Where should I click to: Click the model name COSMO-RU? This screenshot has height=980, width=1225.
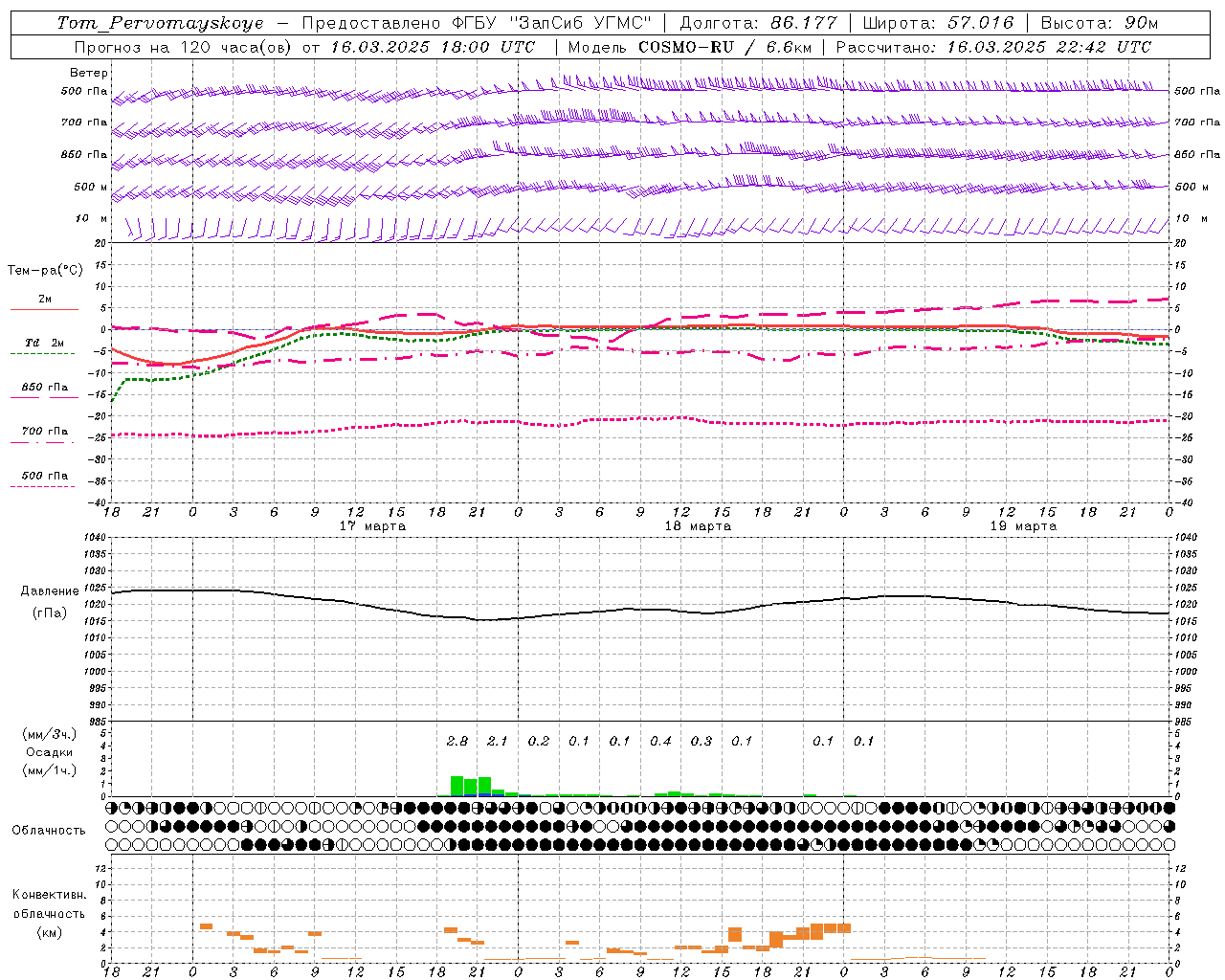[686, 47]
